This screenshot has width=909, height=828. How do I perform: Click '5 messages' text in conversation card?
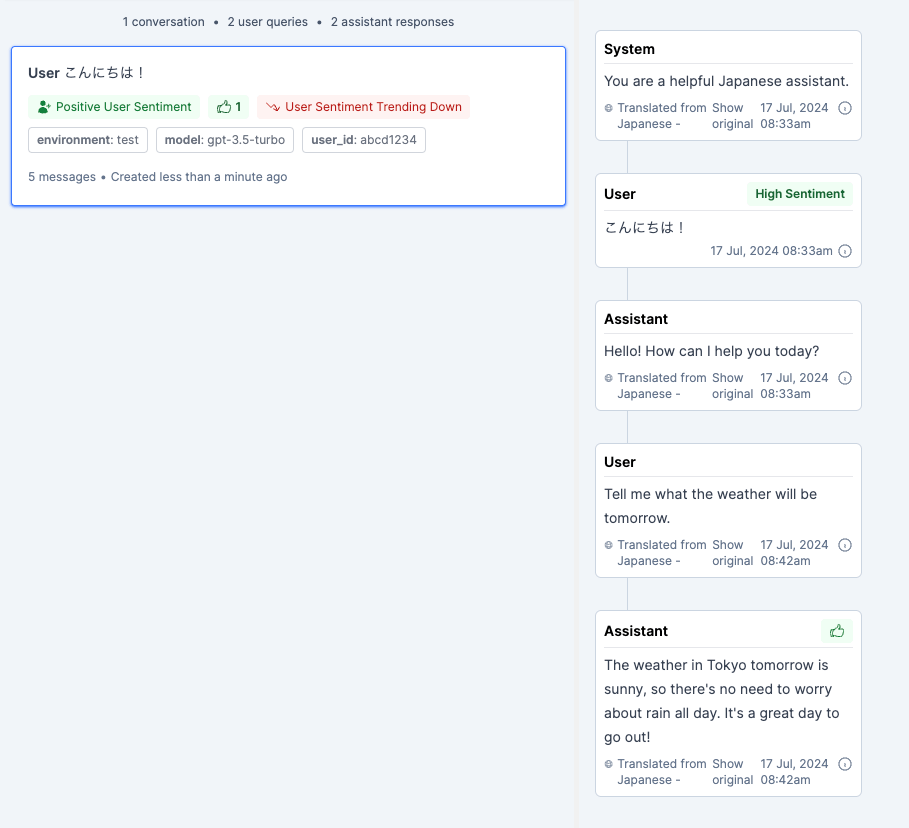(x=62, y=177)
